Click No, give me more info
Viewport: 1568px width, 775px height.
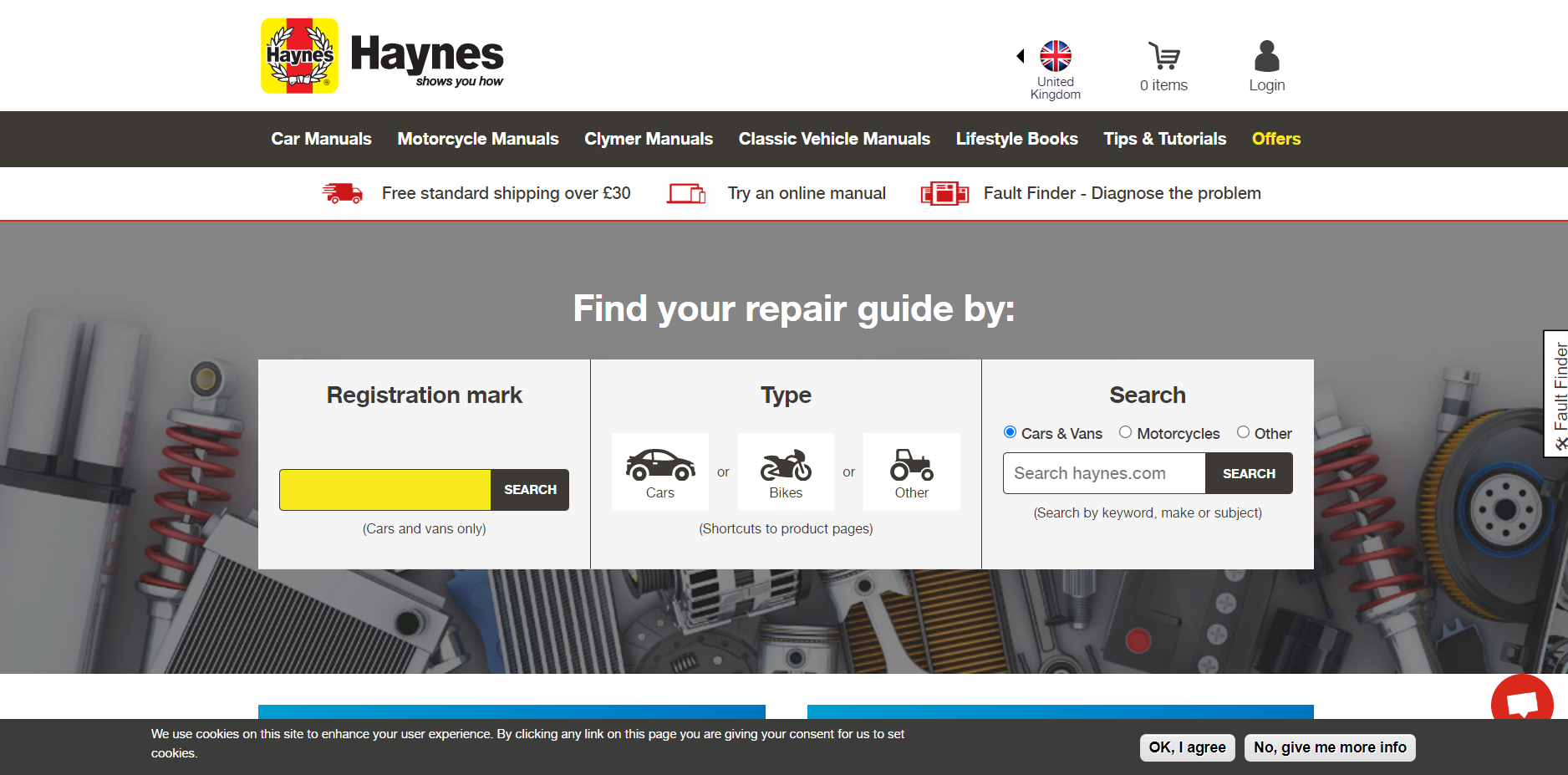click(1330, 747)
